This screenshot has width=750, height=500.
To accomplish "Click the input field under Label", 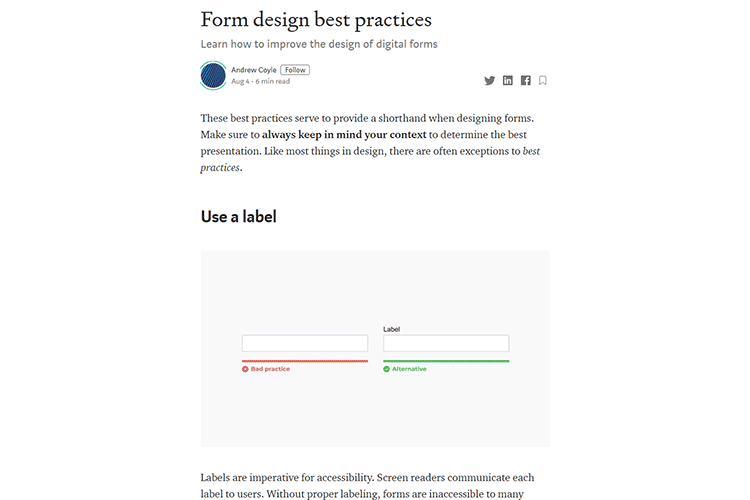I will click(446, 343).
